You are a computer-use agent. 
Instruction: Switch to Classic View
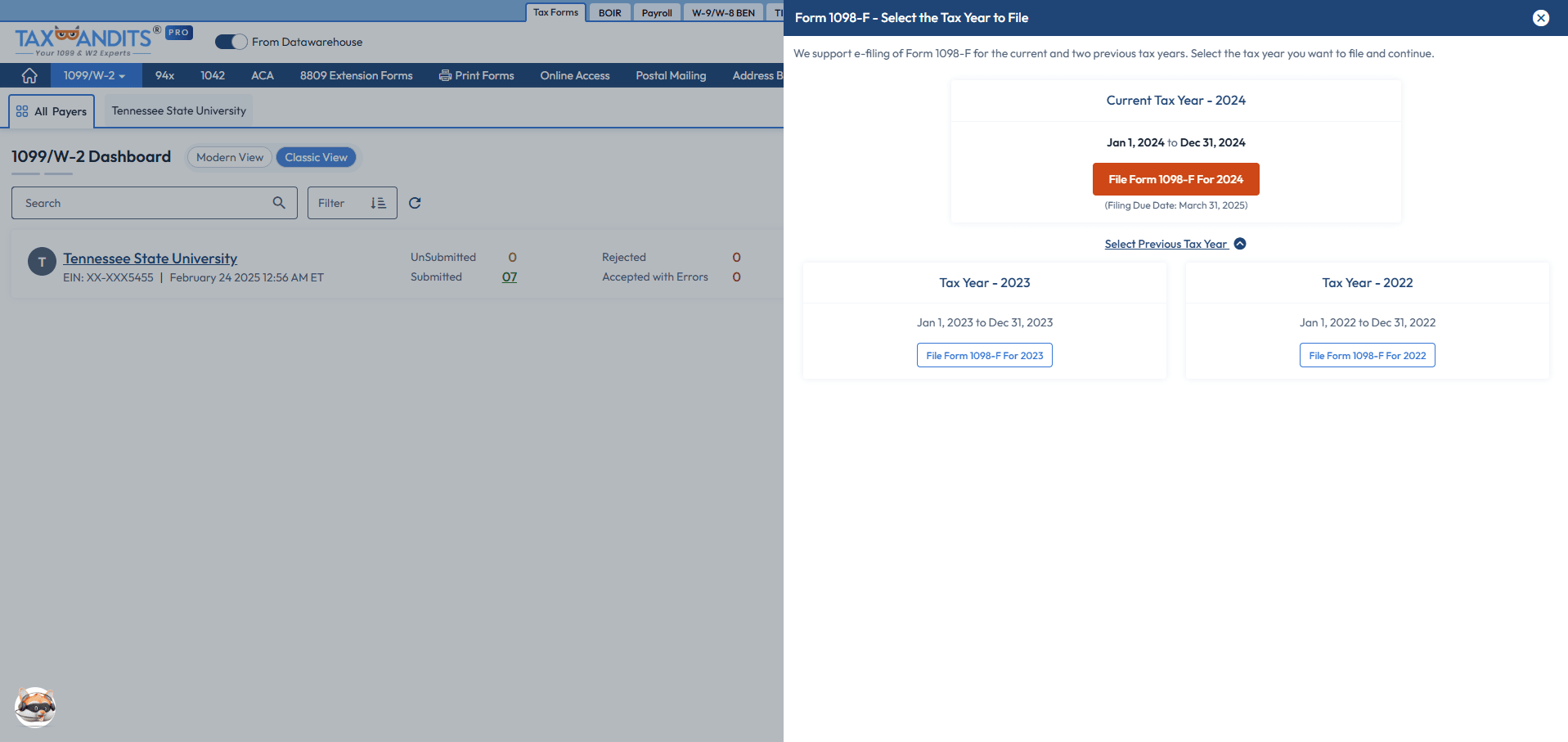click(316, 157)
